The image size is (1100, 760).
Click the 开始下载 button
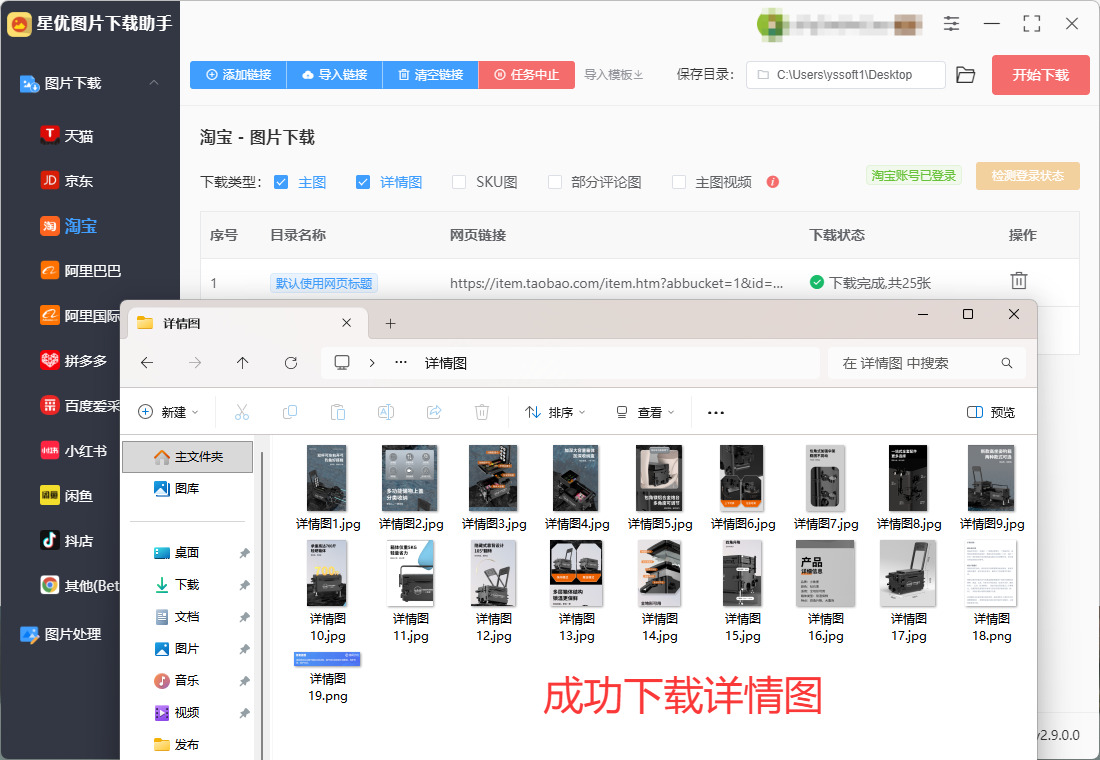[1040, 75]
